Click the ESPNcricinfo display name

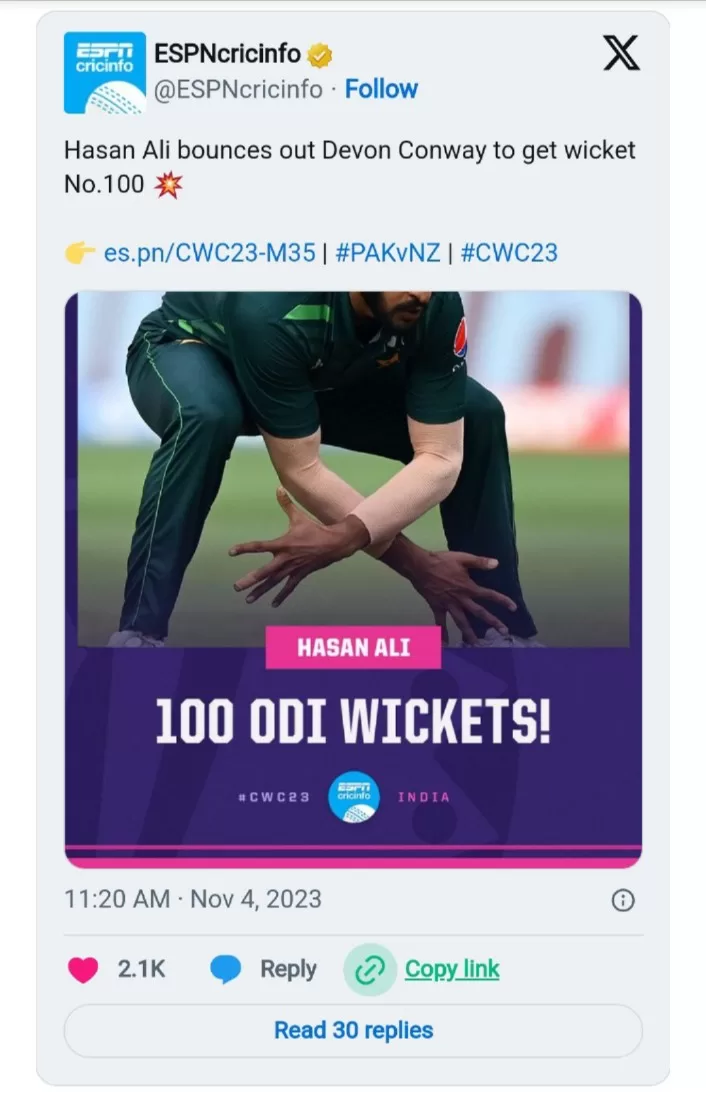[227, 54]
